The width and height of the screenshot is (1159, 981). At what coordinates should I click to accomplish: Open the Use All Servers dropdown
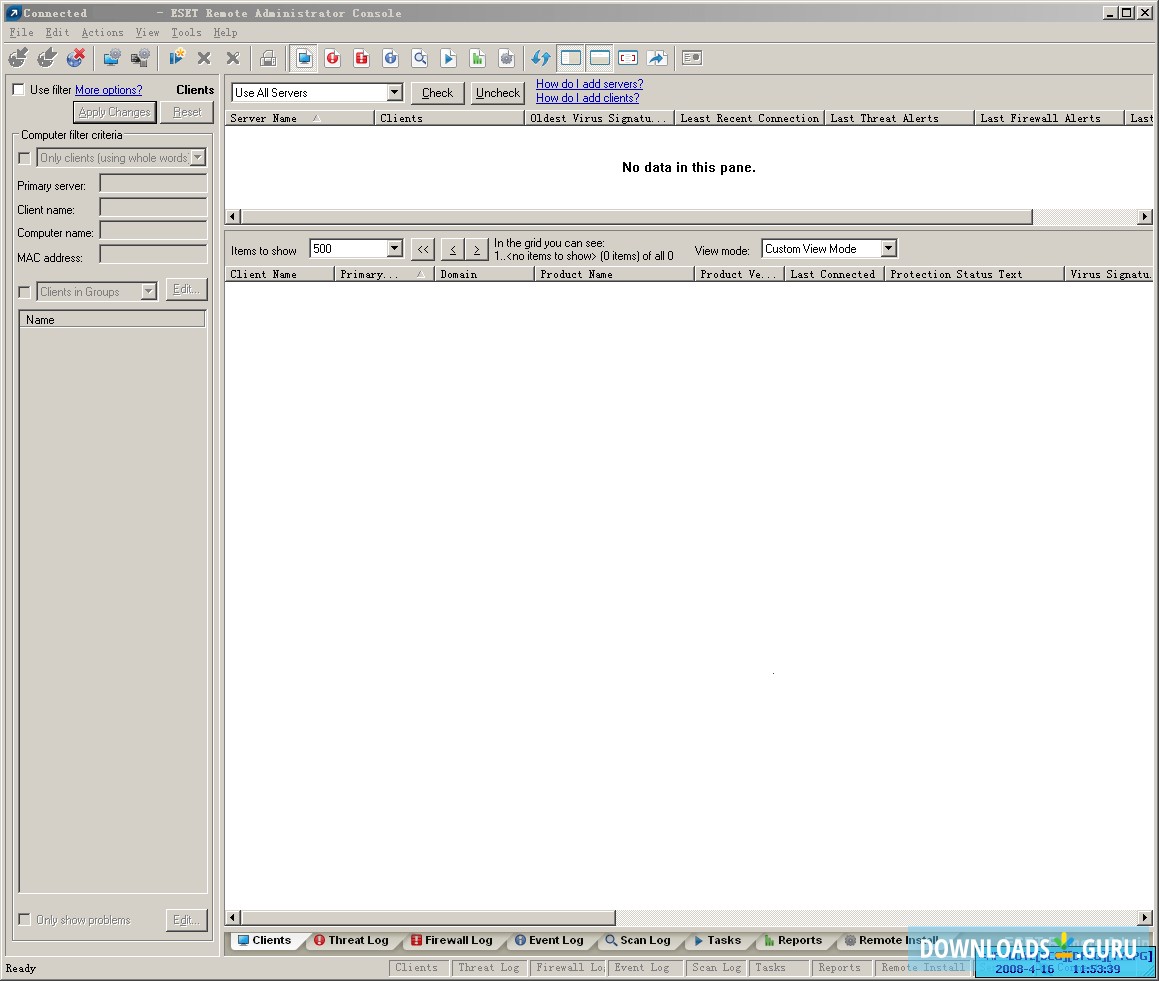(x=394, y=92)
